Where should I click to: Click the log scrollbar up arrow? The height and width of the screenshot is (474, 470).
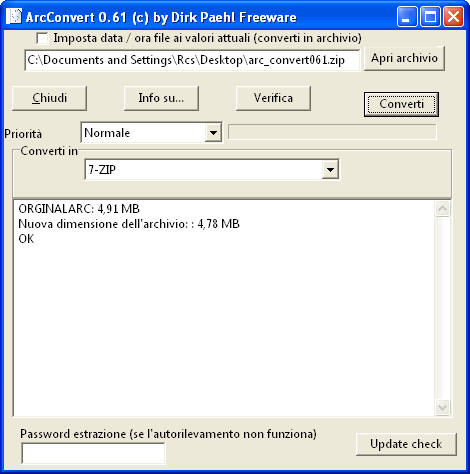(x=443, y=209)
